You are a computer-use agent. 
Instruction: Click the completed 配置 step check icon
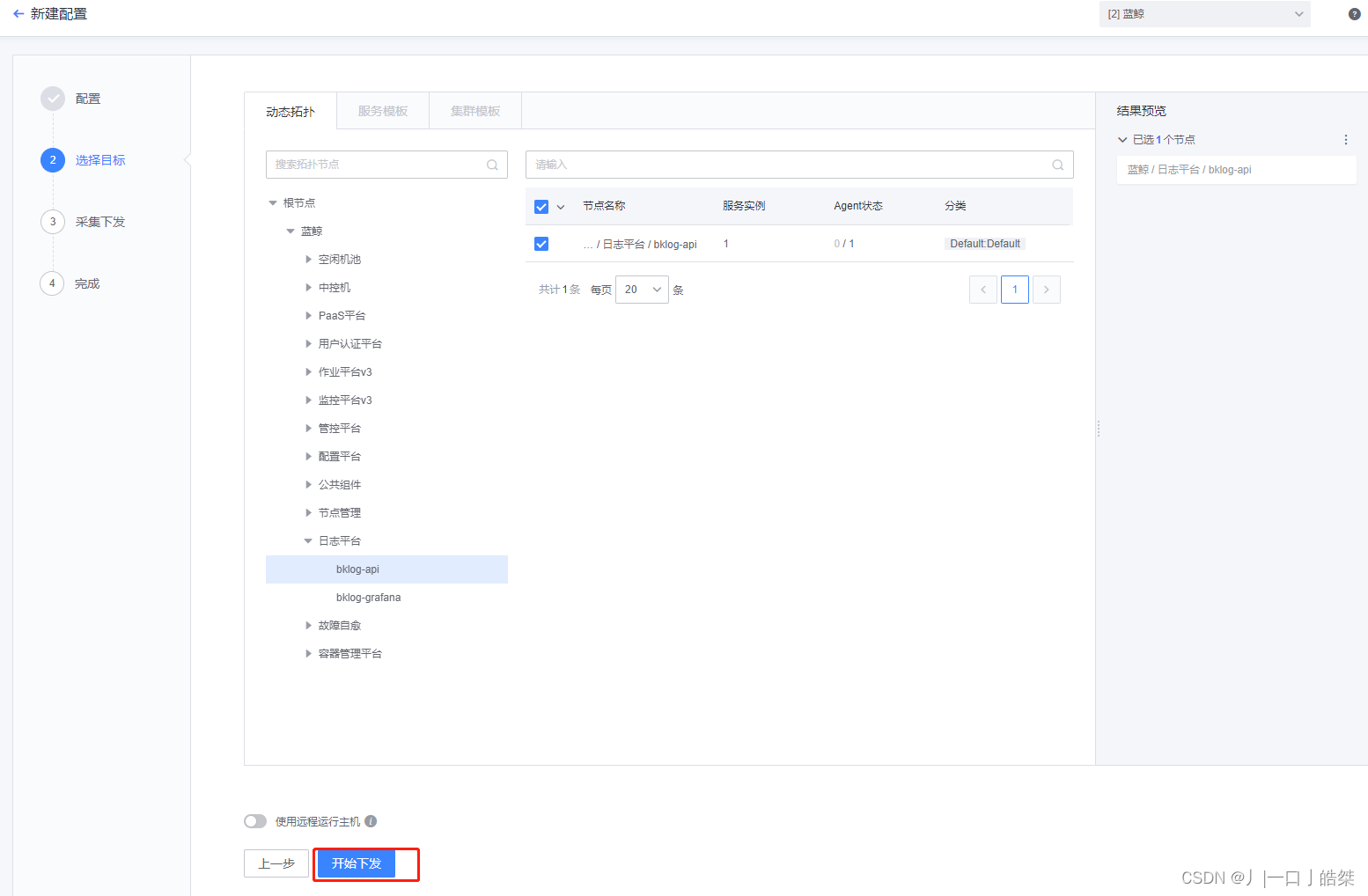pos(53,99)
